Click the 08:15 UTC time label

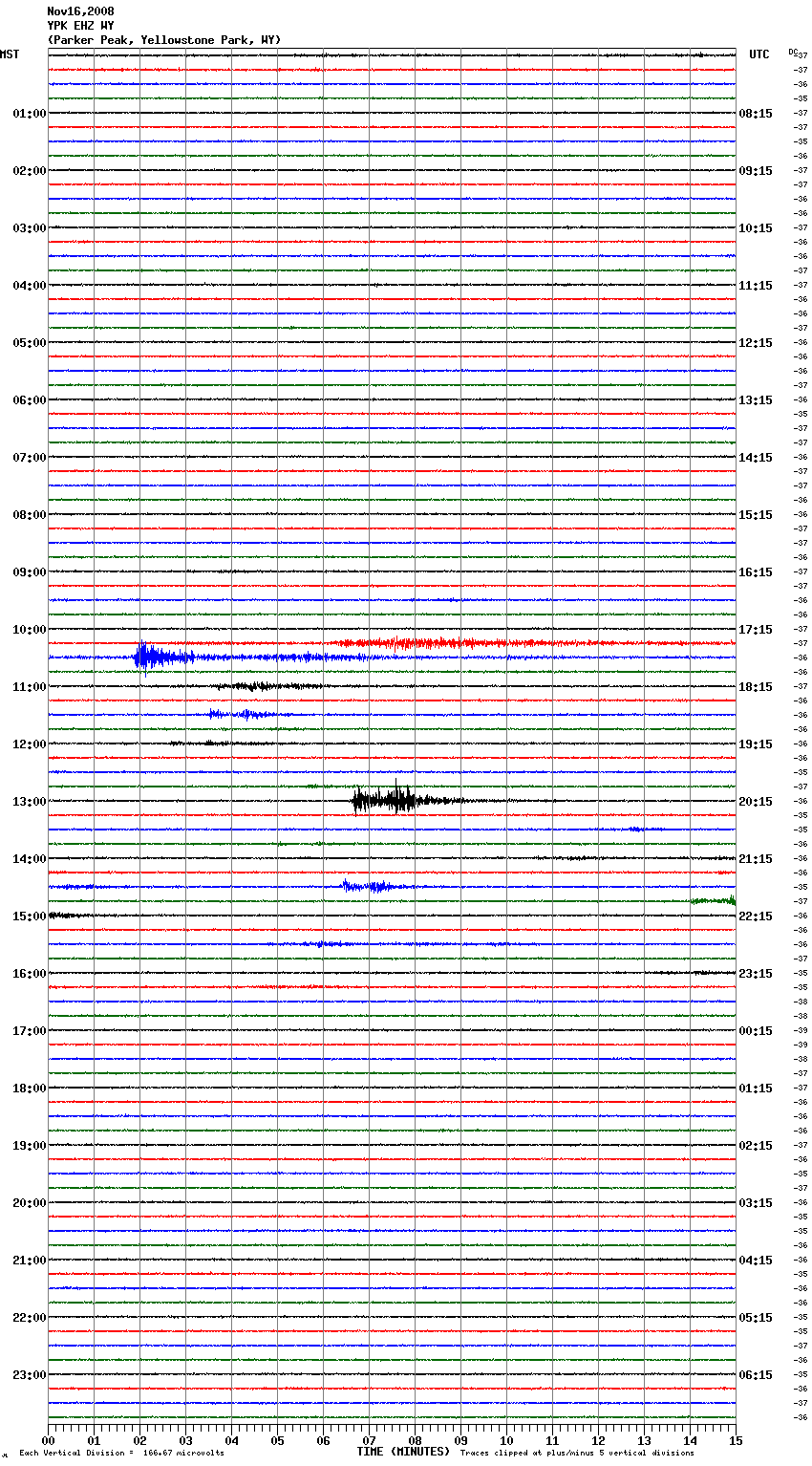point(756,114)
